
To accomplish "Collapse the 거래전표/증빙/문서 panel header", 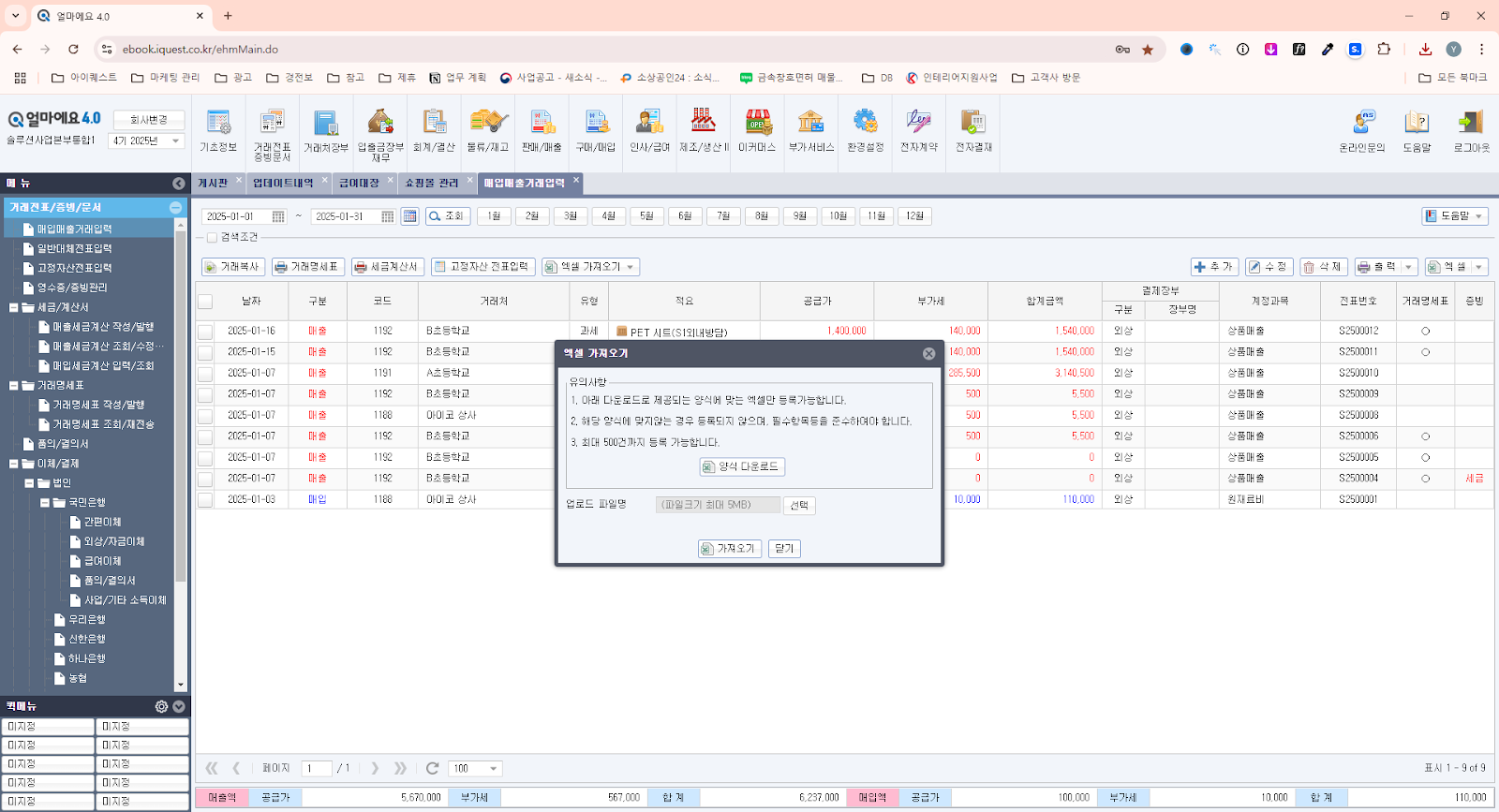I will coord(175,207).
